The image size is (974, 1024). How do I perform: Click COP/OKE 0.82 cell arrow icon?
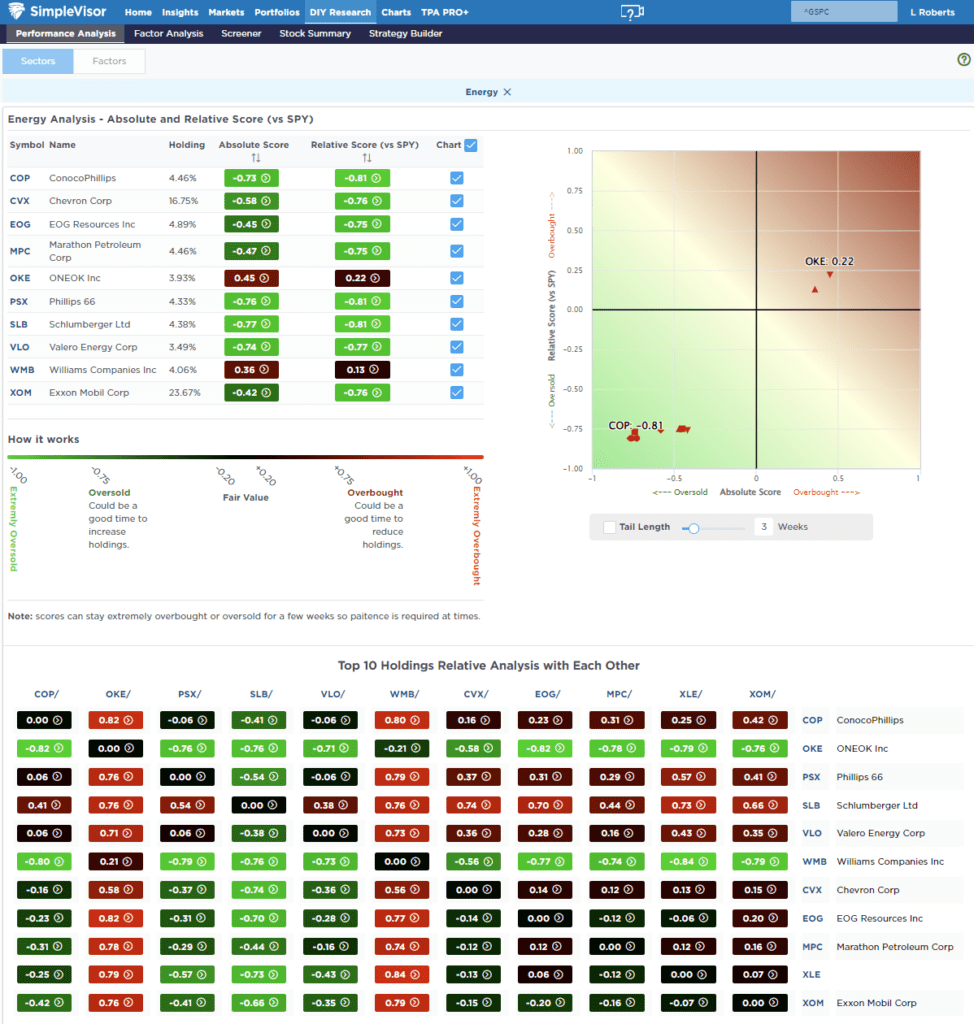[x=129, y=720]
